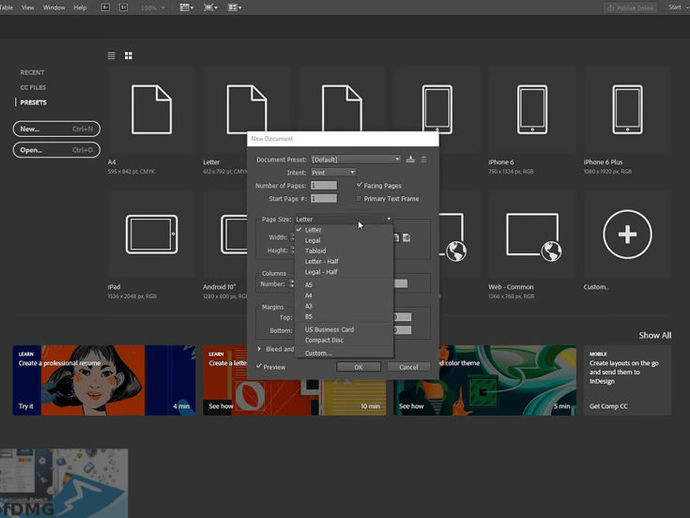Set landscape orientation icon in dialog
The image size is (690, 518).
click(407, 238)
